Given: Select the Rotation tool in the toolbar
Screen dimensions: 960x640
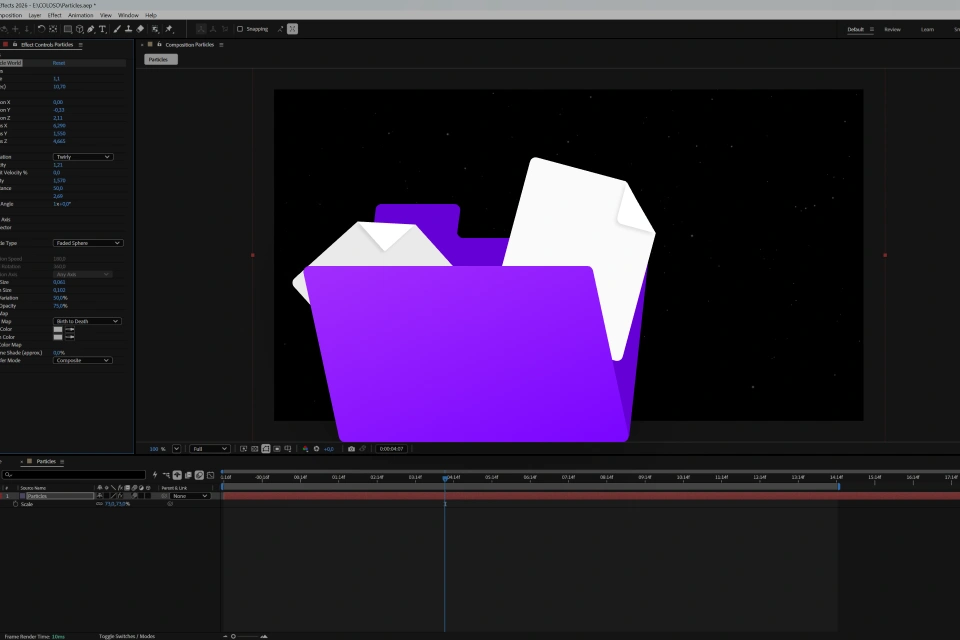Looking at the screenshot, I should pos(41,29).
